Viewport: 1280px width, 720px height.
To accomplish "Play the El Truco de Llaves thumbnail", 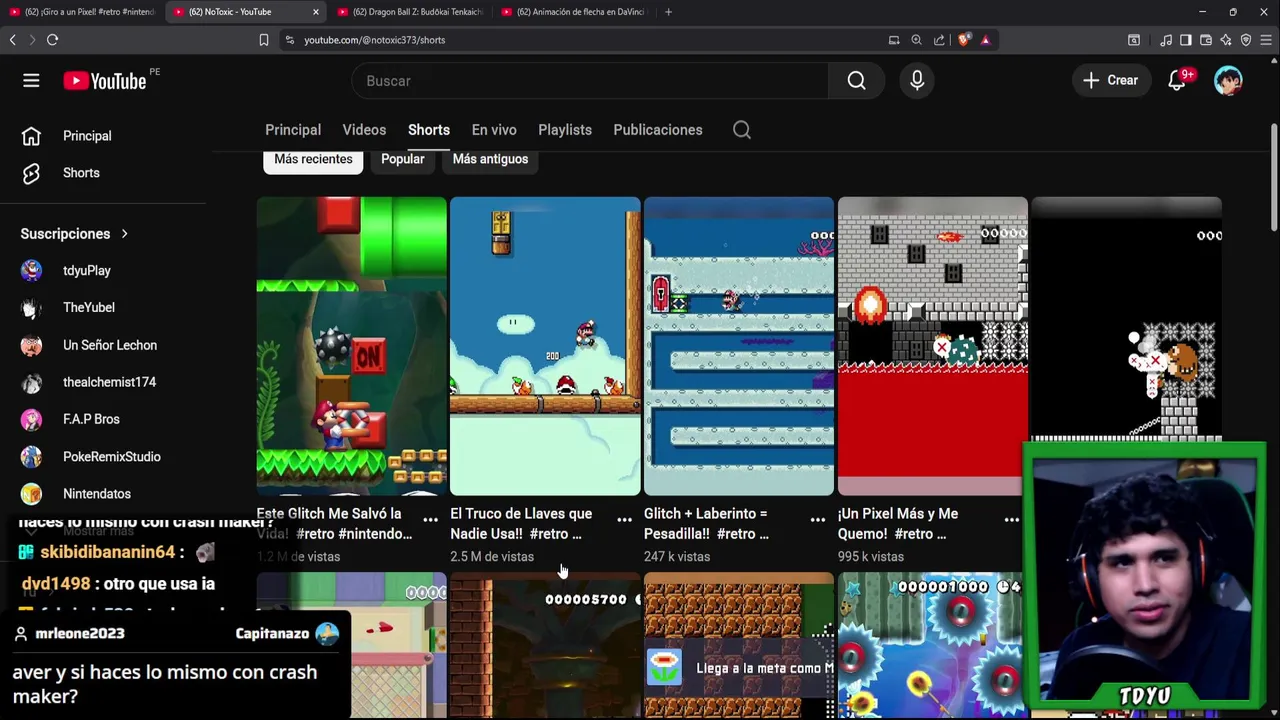I will point(545,346).
